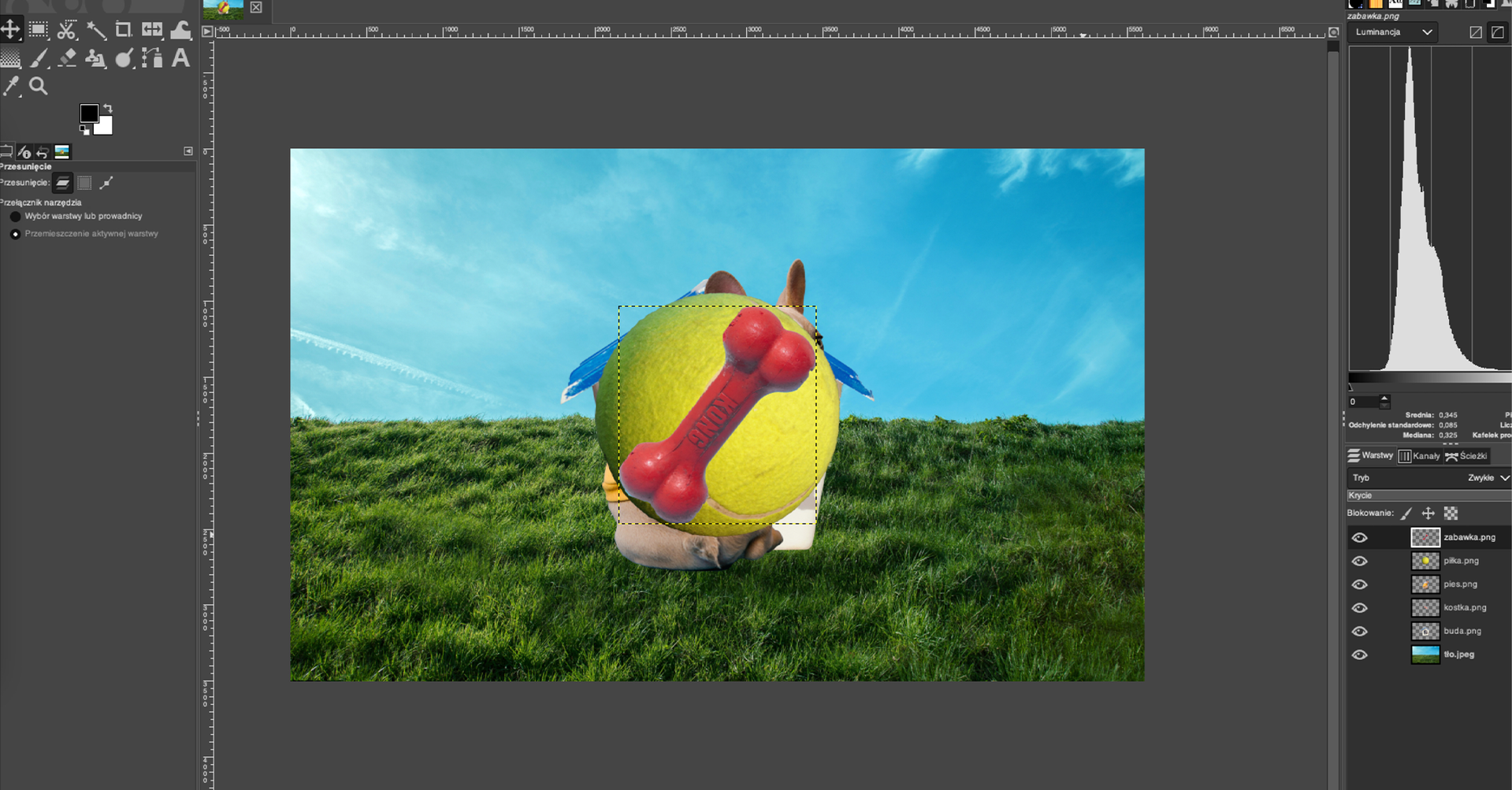Lock position and size of layer
Image resolution: width=1512 pixels, height=790 pixels.
[1428, 514]
